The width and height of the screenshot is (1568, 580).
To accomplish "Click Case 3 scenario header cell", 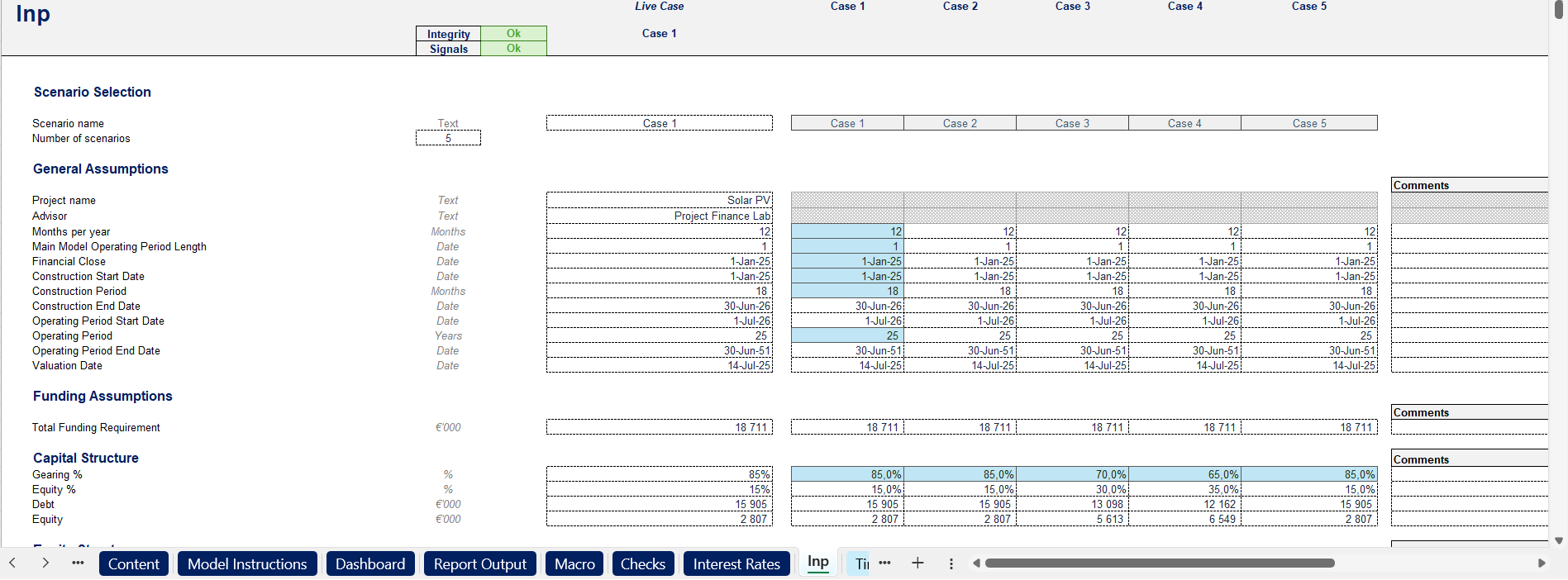I will [x=1072, y=123].
